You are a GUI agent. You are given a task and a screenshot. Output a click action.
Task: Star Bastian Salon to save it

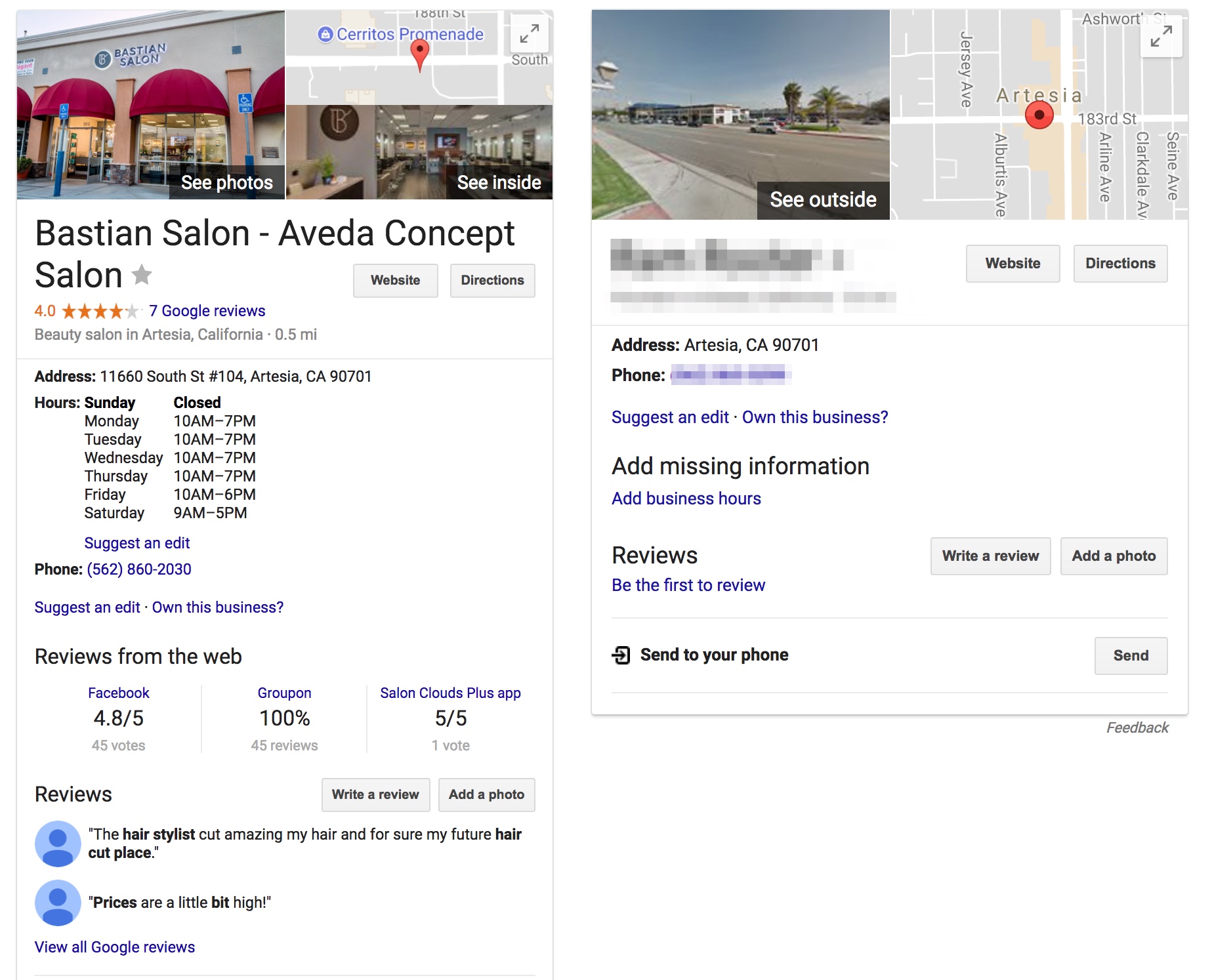[x=142, y=274]
